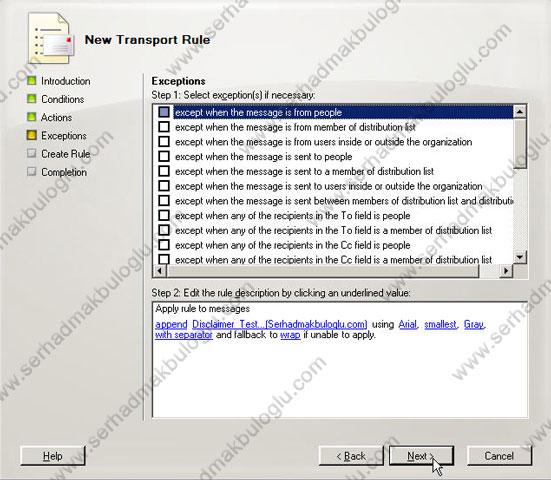Screen dimensions: 551x480
Task: Click the yellow Exceptions step indicator
Action: point(32,135)
